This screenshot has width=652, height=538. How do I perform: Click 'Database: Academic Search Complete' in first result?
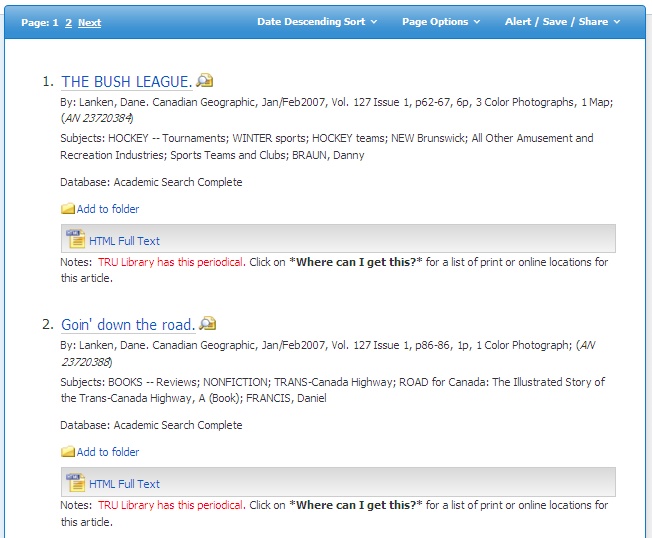151,182
